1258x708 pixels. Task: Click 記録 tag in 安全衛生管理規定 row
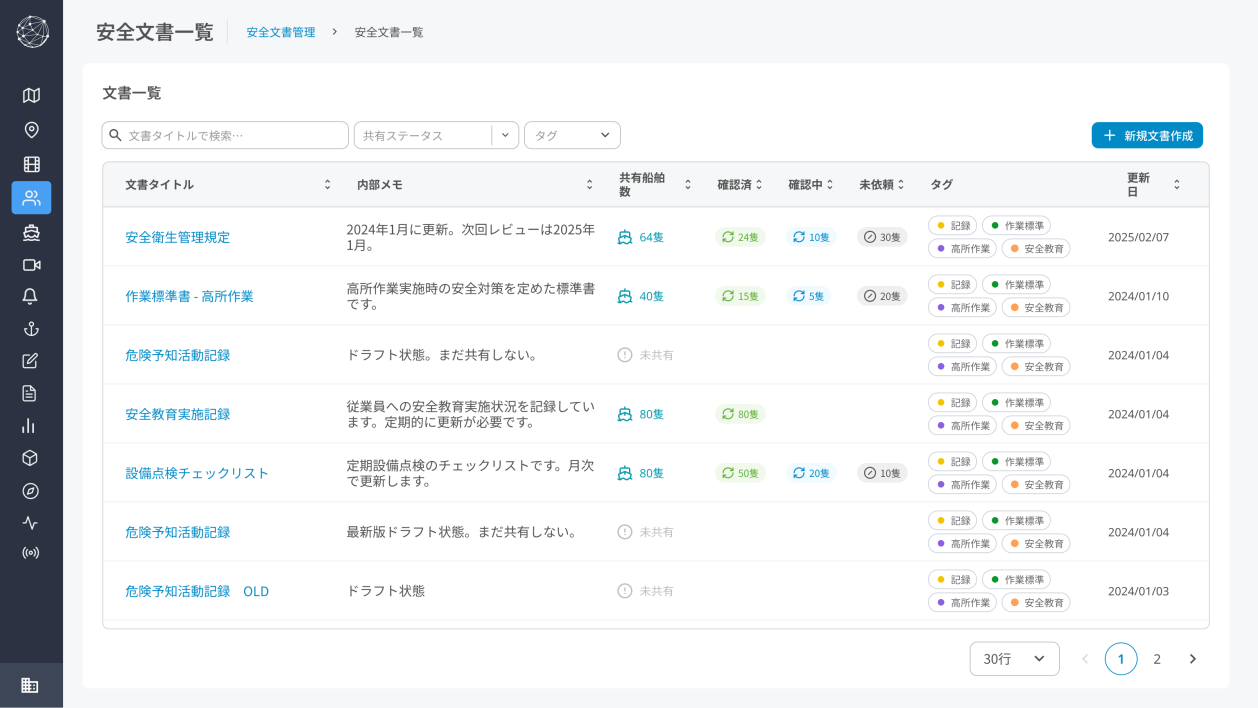pos(952,226)
